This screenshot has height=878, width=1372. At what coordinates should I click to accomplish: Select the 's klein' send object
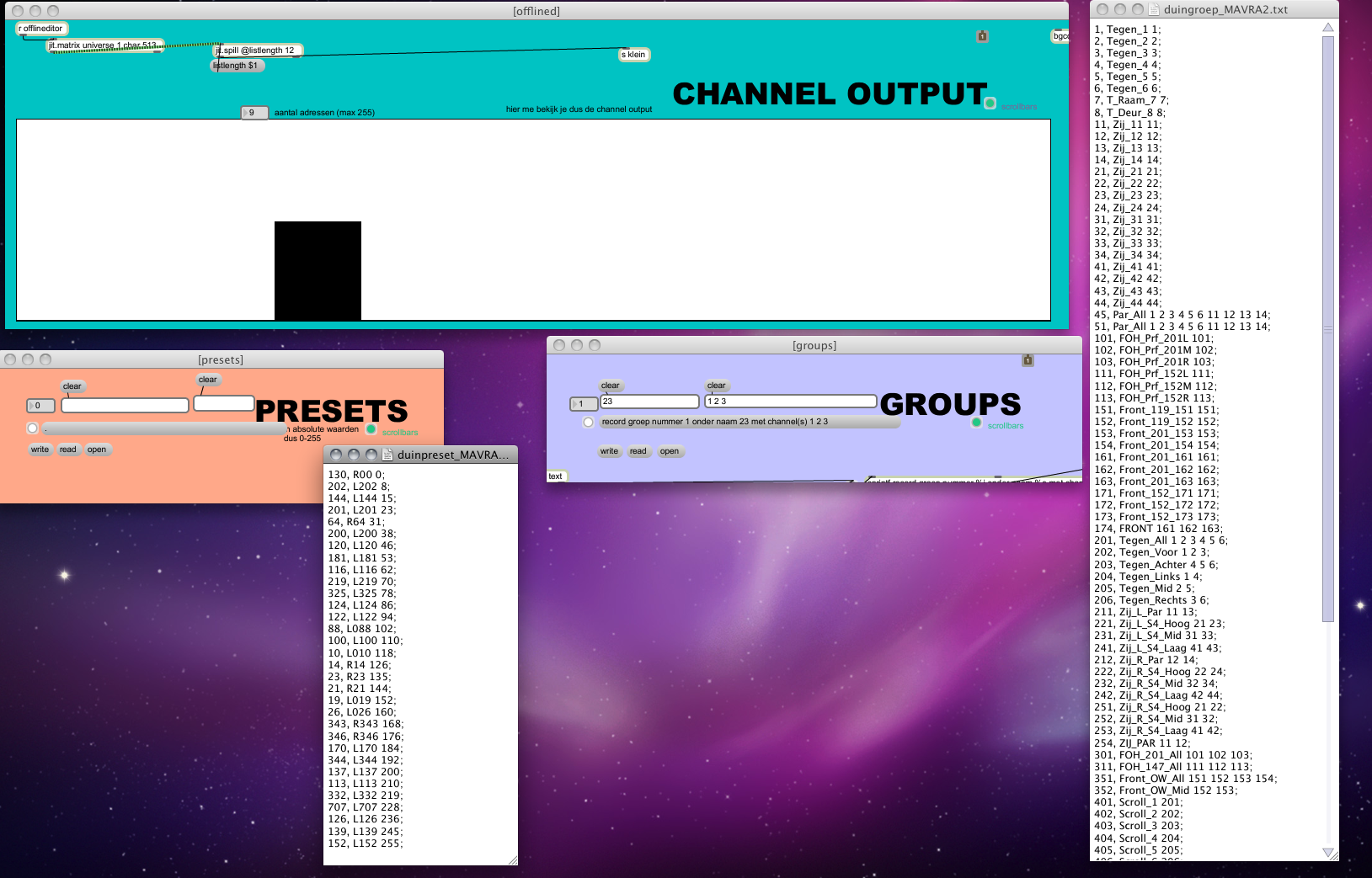[634, 55]
